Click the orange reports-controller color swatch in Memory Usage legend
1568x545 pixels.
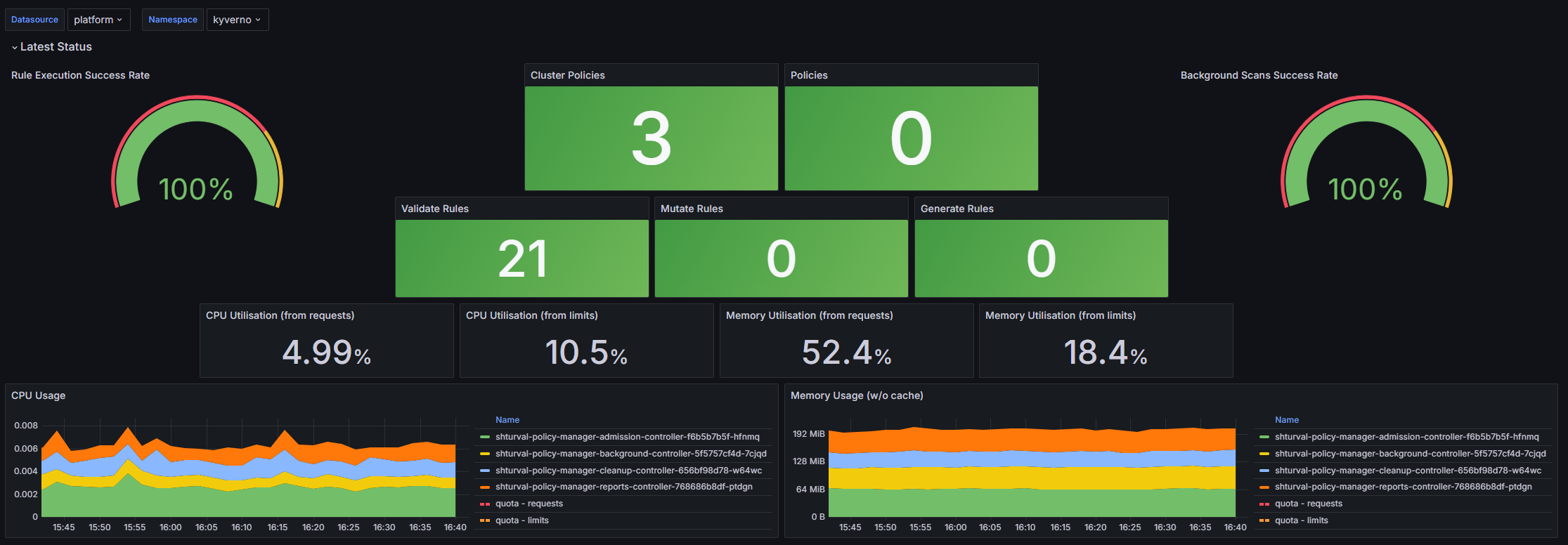(1264, 487)
